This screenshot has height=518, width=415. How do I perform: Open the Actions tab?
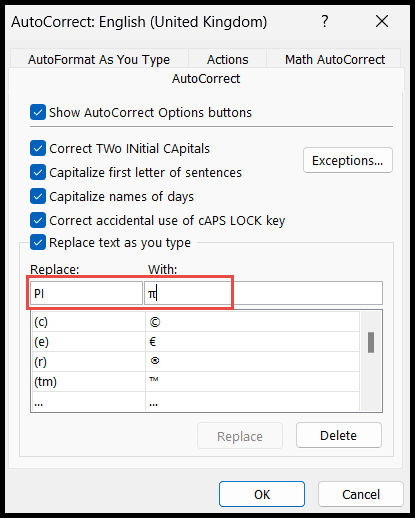tap(228, 59)
